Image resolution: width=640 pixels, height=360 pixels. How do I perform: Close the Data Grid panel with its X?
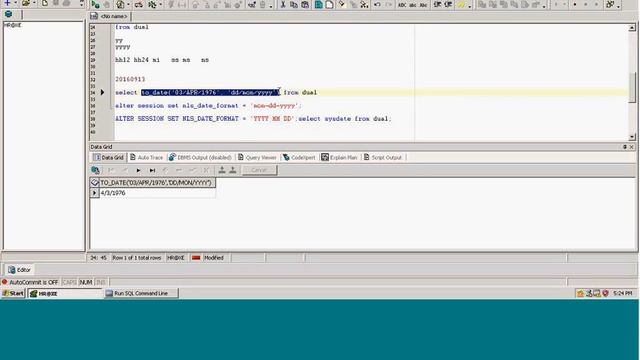click(x=631, y=147)
